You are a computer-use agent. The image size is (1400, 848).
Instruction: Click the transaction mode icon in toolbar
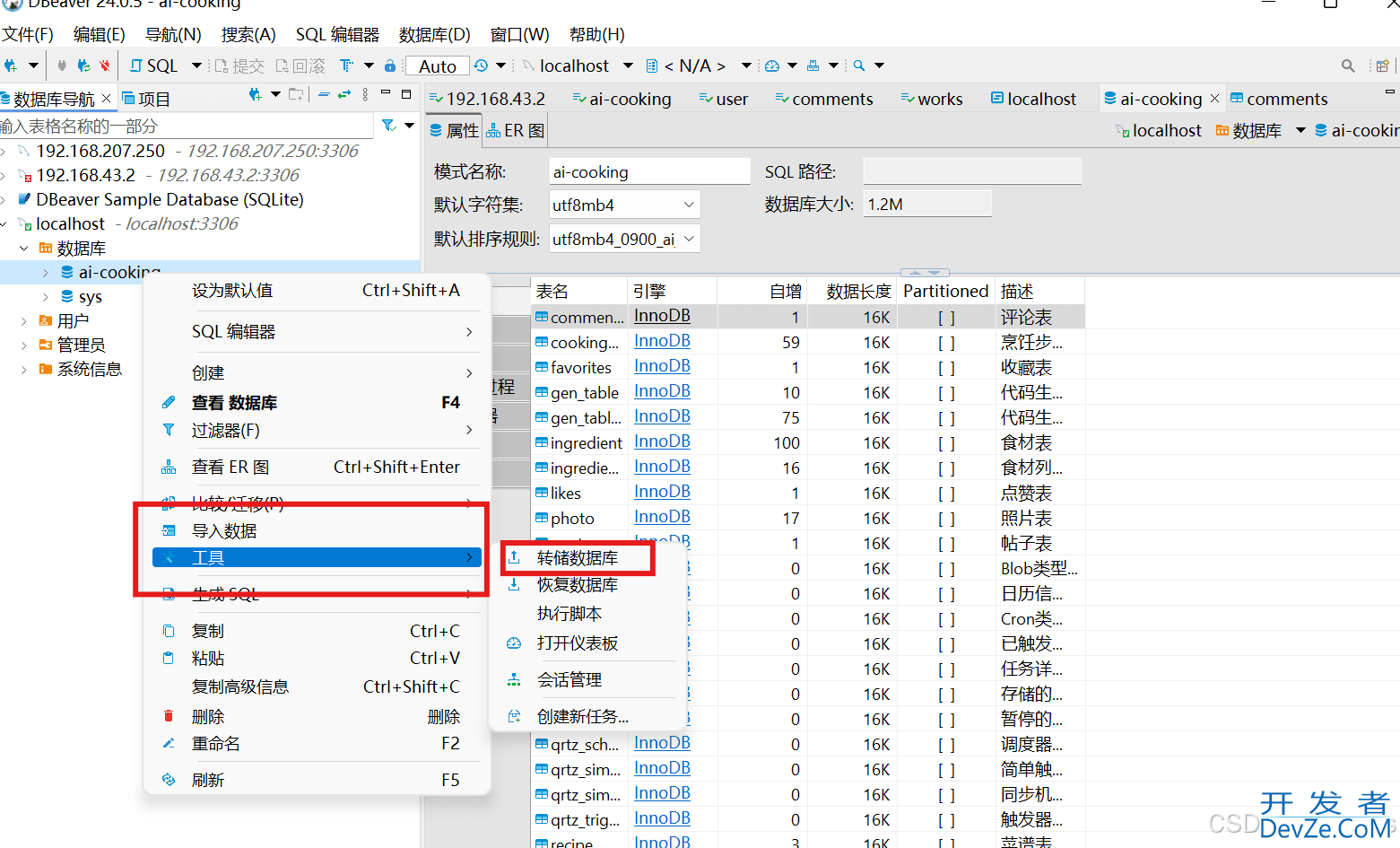346,66
